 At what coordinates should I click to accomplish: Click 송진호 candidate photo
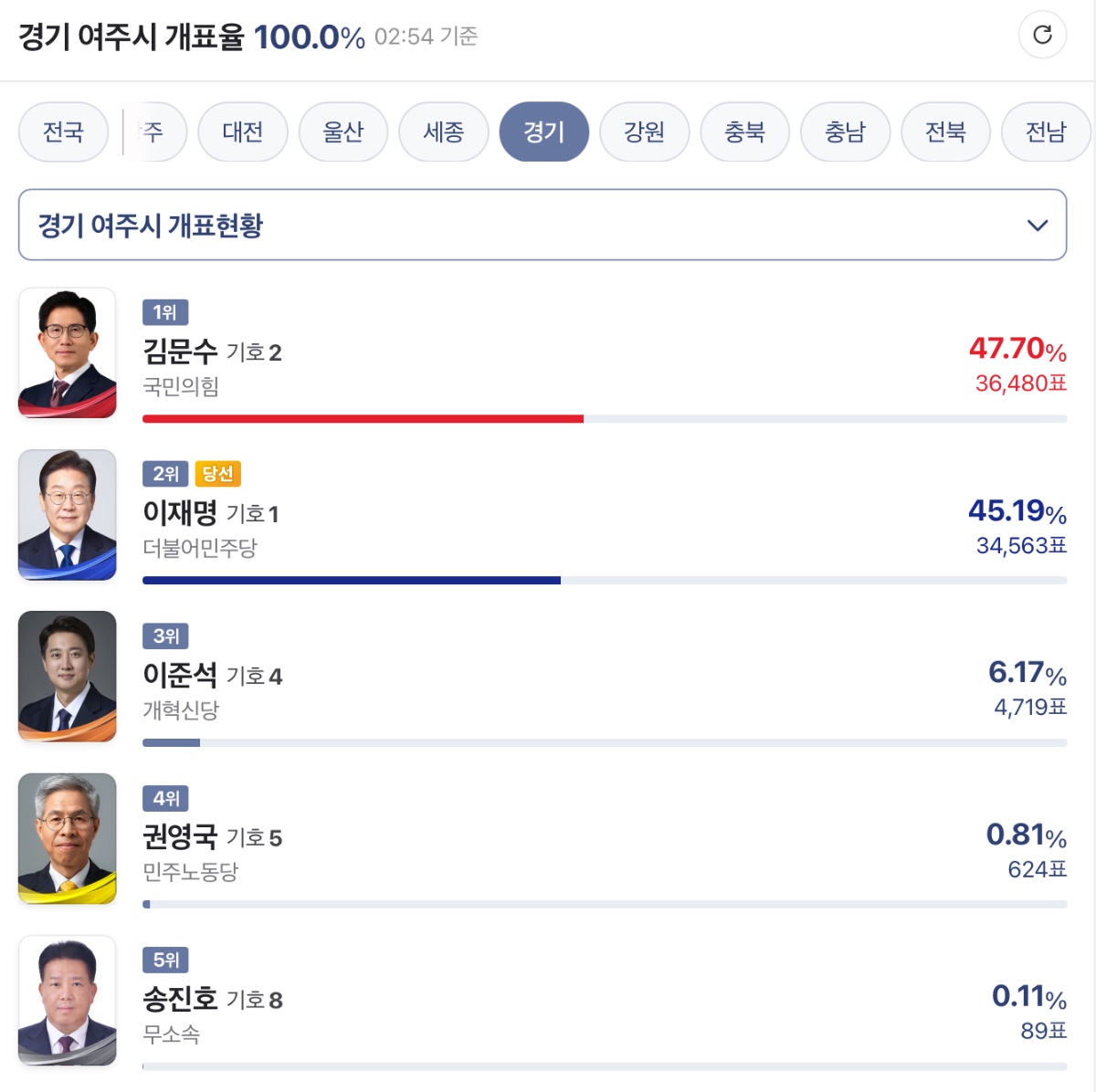tap(68, 1001)
